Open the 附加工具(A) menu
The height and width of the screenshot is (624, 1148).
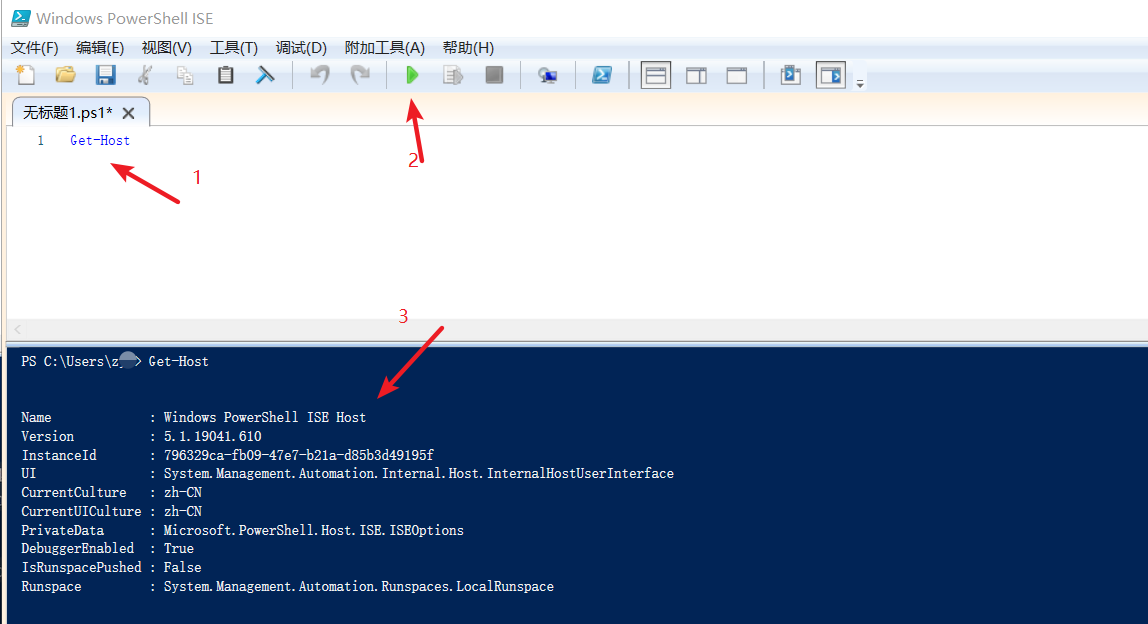coord(384,48)
